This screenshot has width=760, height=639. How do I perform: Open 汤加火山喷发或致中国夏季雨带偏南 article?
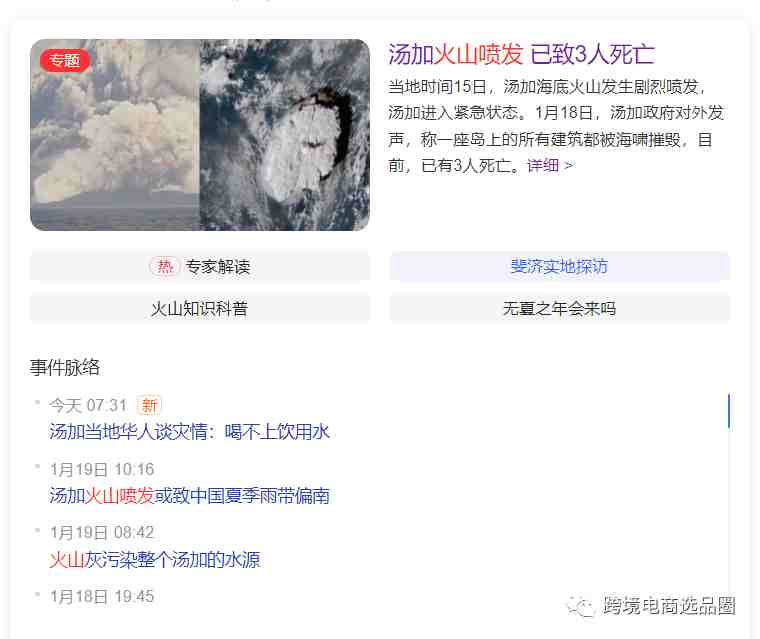(x=190, y=495)
